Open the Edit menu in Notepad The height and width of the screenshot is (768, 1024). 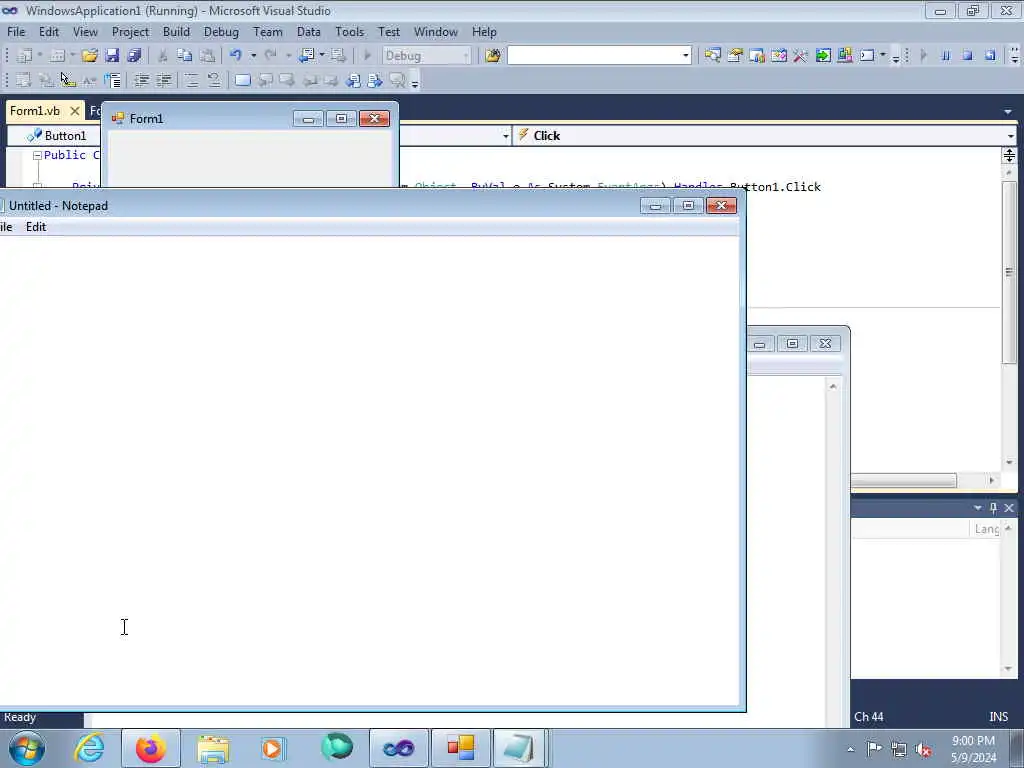coord(35,227)
